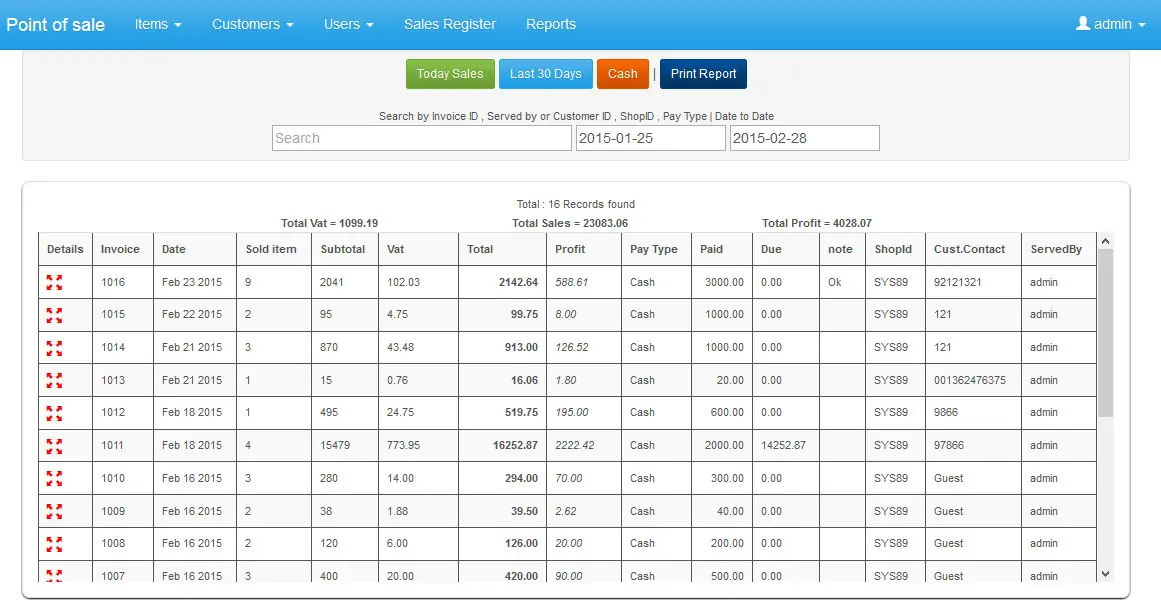Click the ServedBy column header
The width and height of the screenshot is (1161, 615).
point(1057,249)
